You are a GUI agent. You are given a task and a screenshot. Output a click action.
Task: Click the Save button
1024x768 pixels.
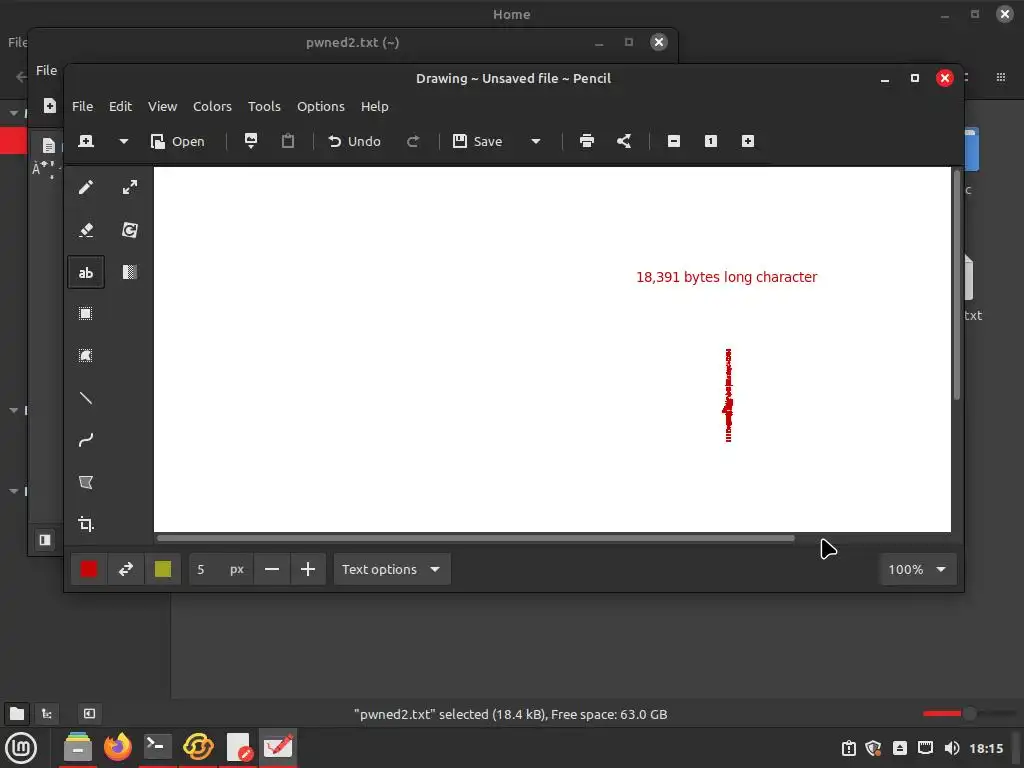tap(478, 141)
